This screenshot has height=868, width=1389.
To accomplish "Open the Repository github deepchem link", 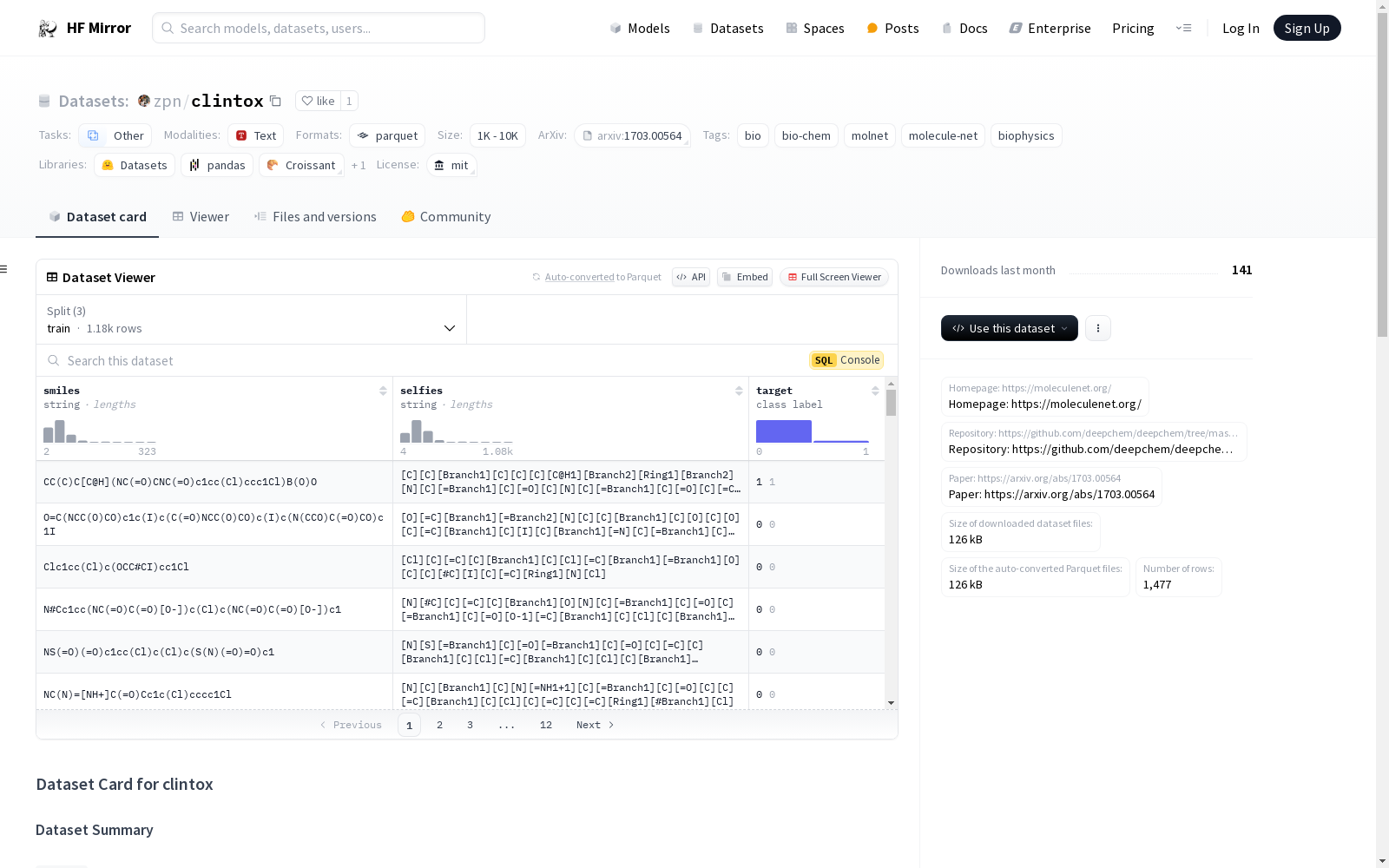I will [x=1094, y=442].
